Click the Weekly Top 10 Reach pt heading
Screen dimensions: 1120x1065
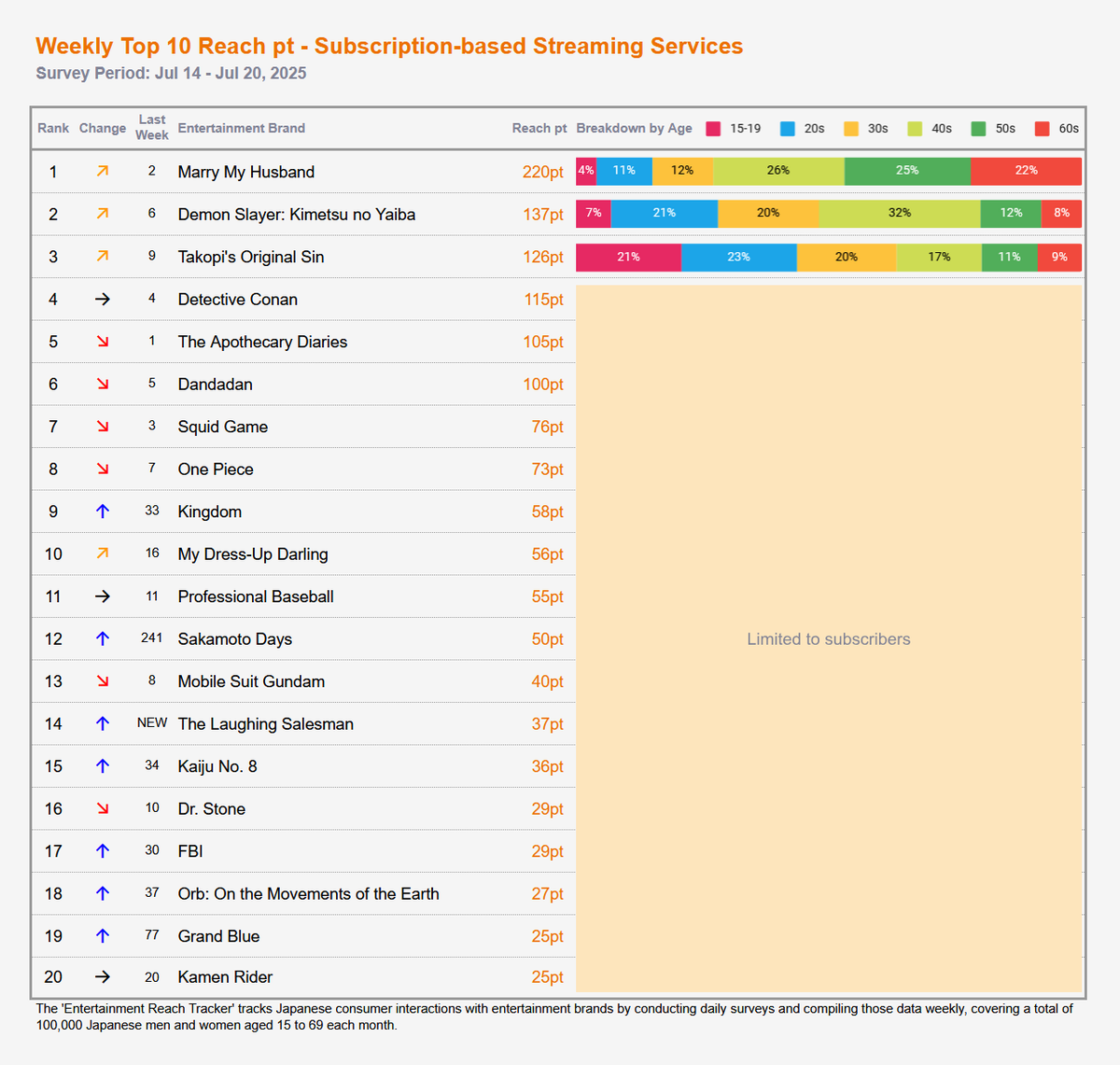pos(389,46)
